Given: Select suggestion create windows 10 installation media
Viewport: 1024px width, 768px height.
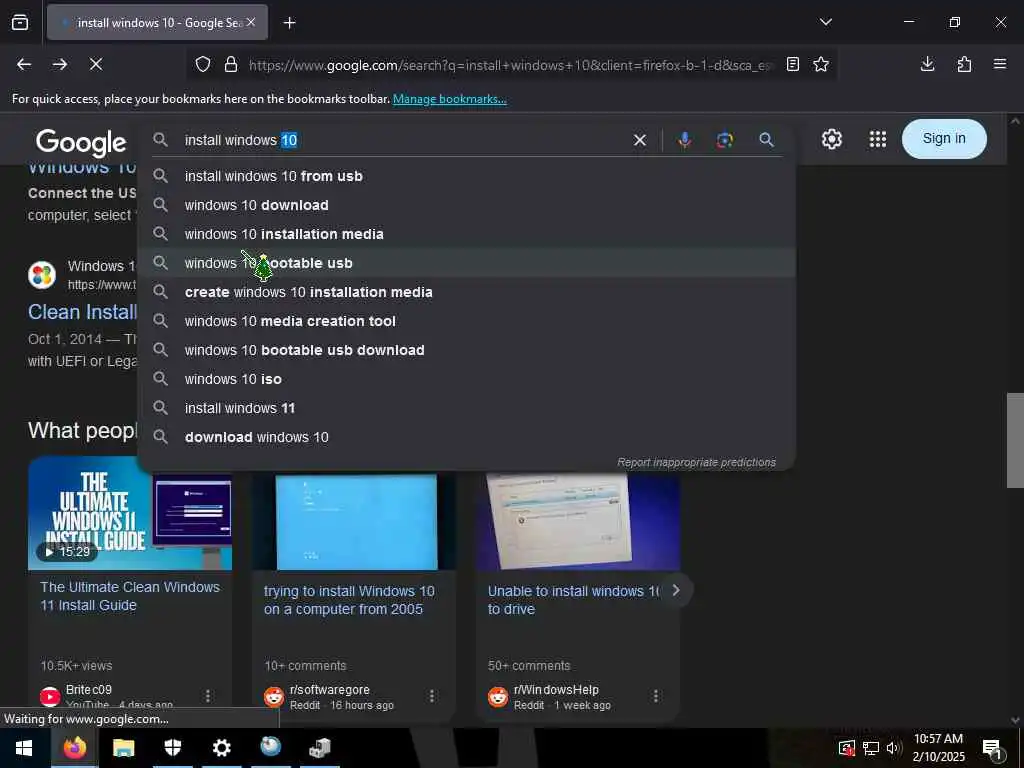Looking at the screenshot, I should point(466,292).
